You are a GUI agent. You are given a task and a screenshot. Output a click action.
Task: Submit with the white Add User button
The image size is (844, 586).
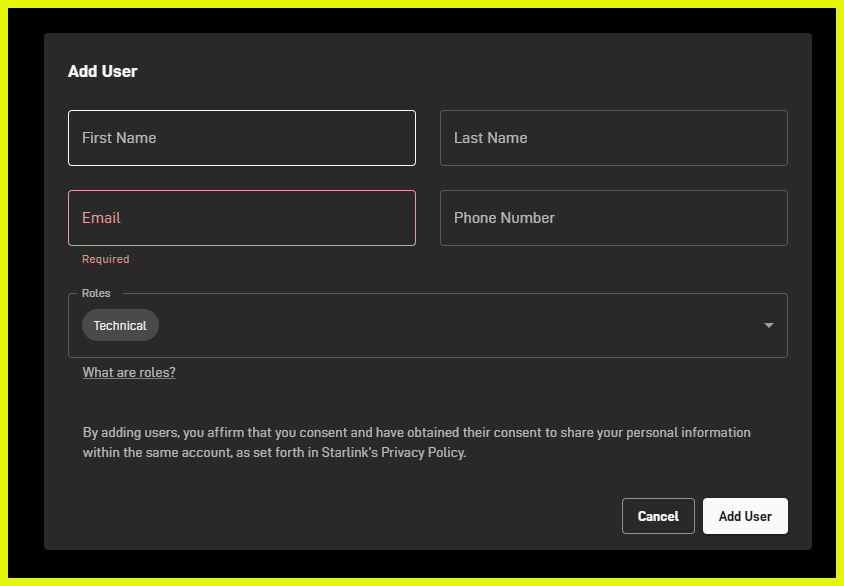tap(745, 516)
